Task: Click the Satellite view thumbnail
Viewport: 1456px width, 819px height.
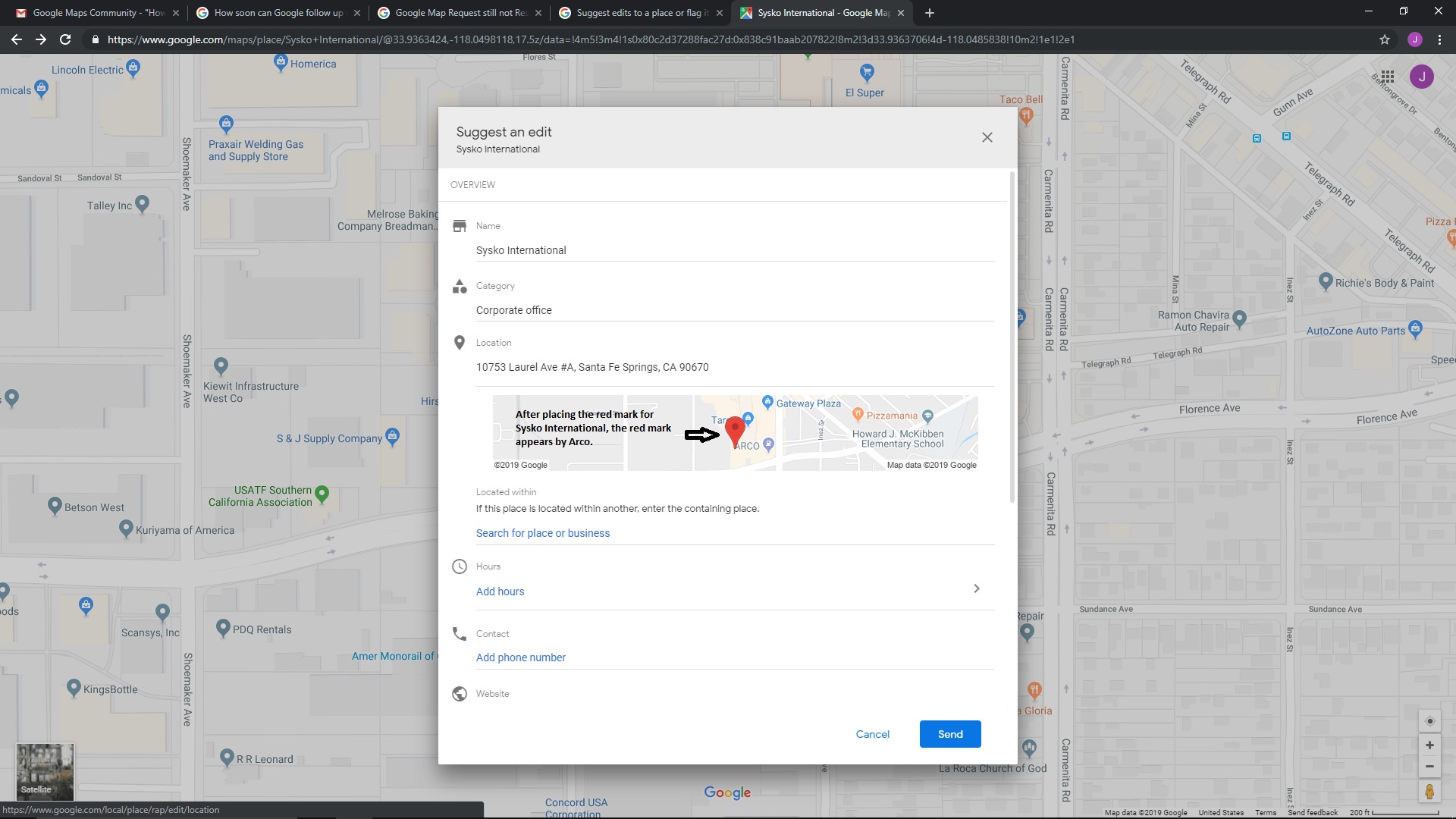Action: 45,771
